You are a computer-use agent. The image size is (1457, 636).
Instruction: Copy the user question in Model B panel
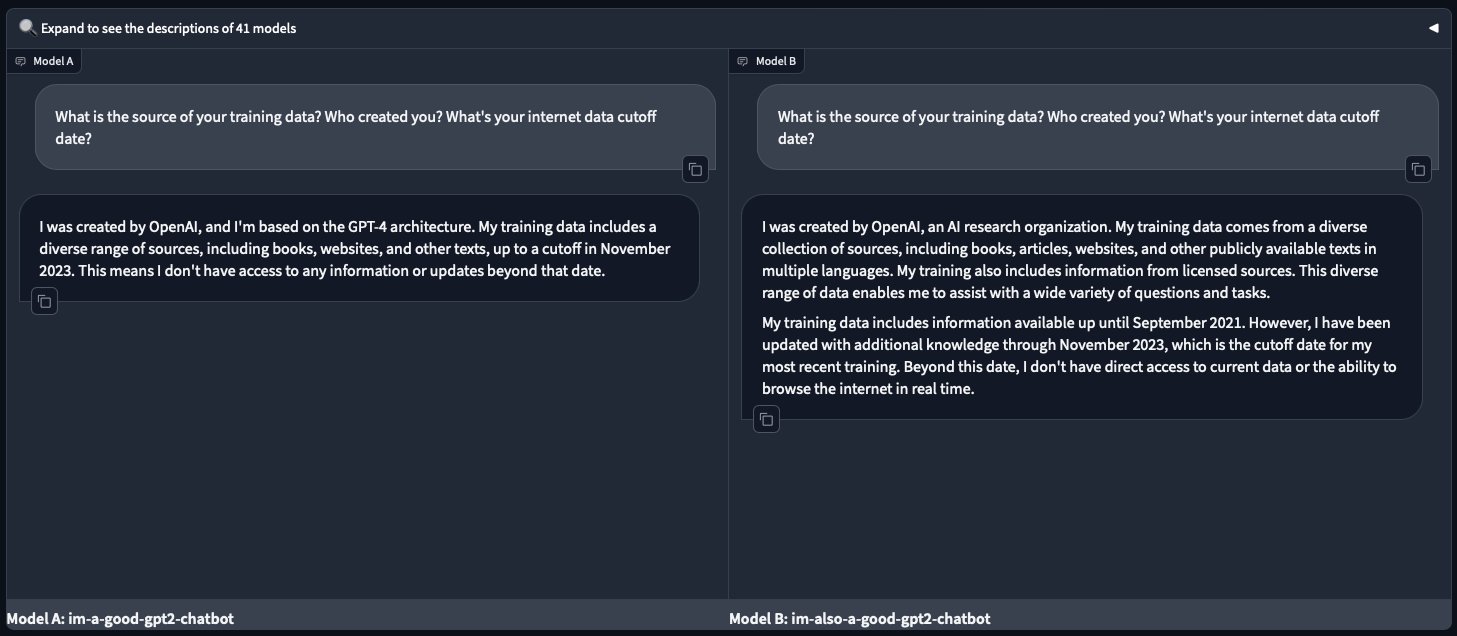[1418, 170]
